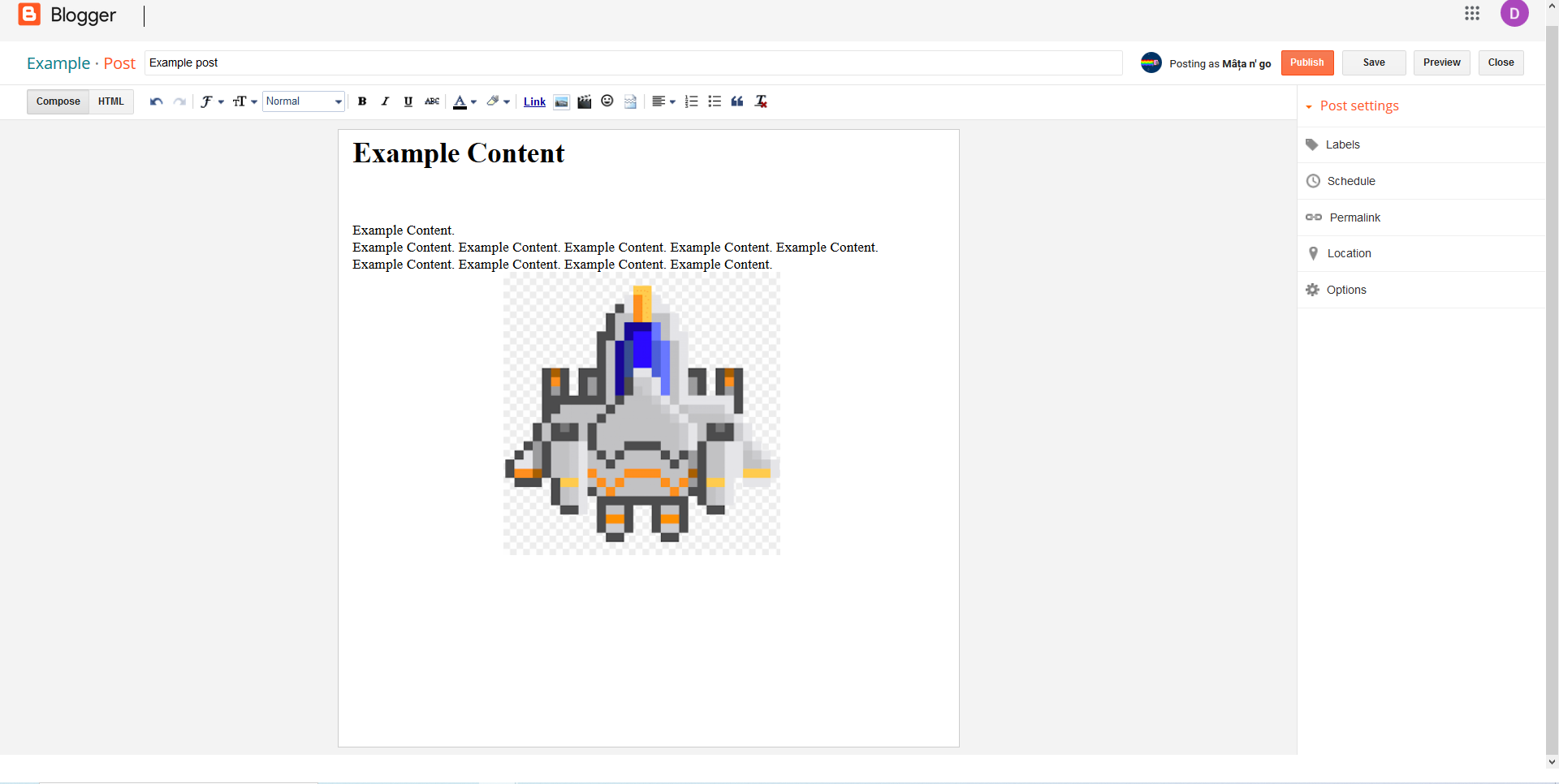Viewport: 1559px width, 784px height.
Task: Expand the Location setting
Action: (x=1421, y=253)
